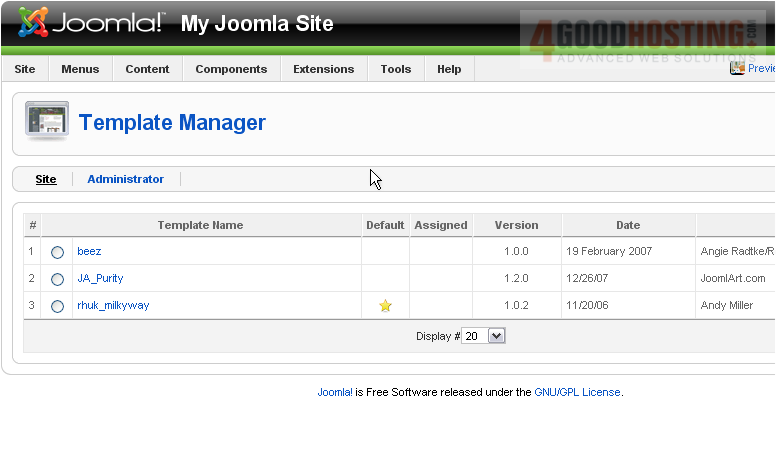Click the Template Name column header
Viewport: 776px width, 450px height.
coord(200,225)
